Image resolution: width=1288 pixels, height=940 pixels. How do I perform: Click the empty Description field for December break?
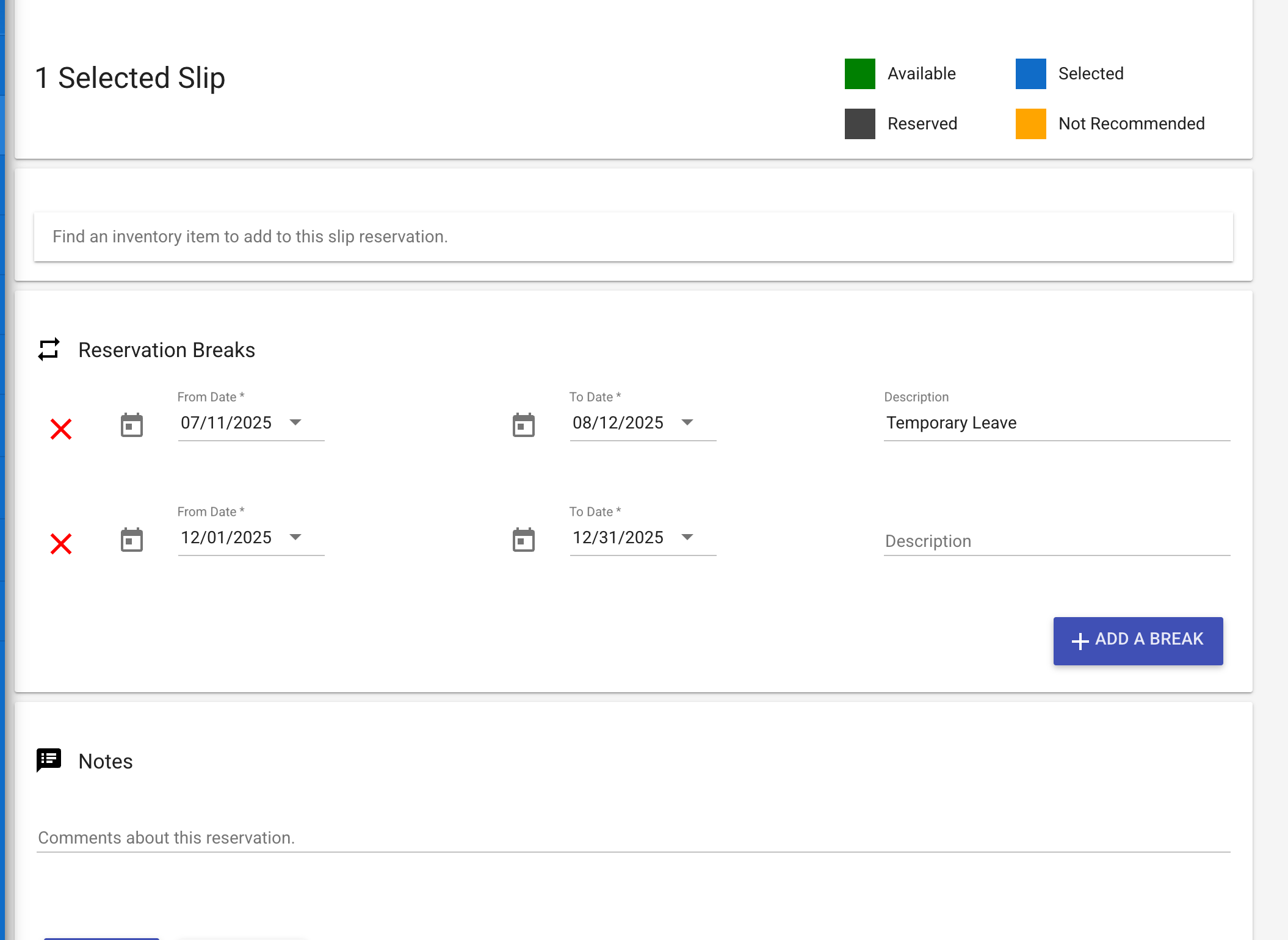tap(1057, 541)
